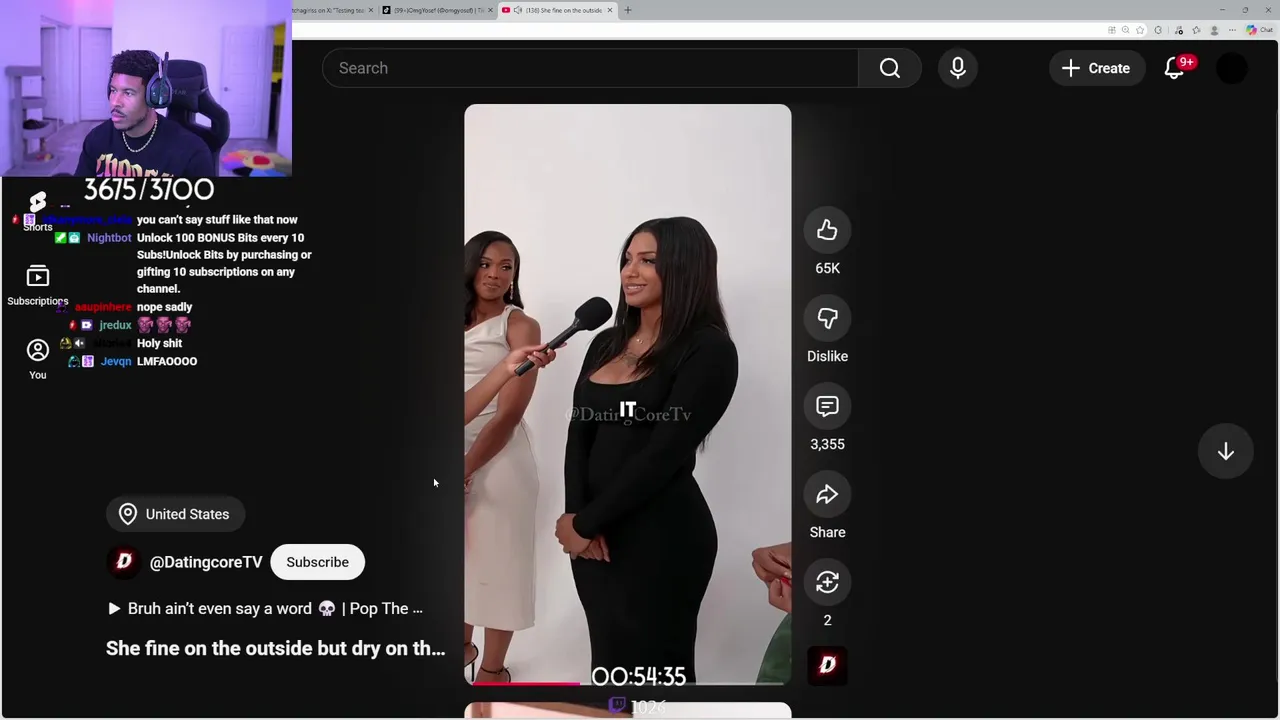The image size is (1280, 720).
Task: Open Subscriptions in the sidebar
Action: pos(37,286)
